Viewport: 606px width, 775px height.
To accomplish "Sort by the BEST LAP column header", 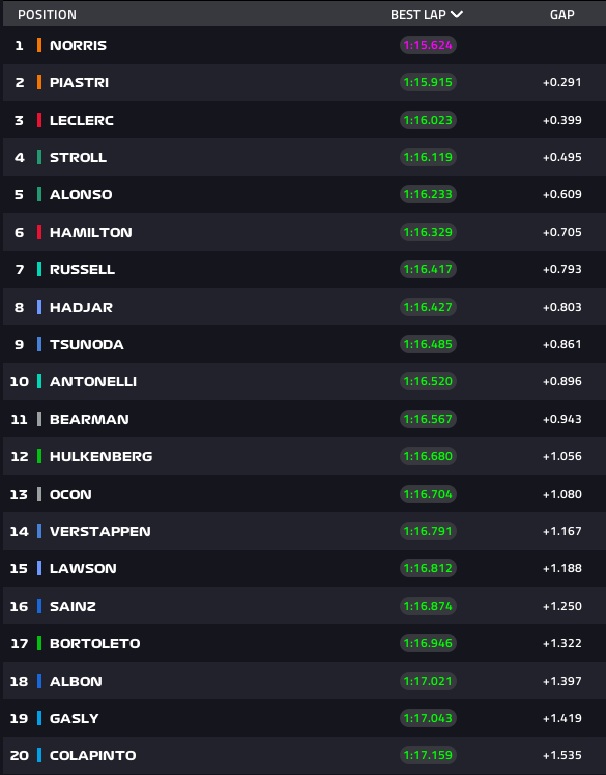I will tap(419, 15).
